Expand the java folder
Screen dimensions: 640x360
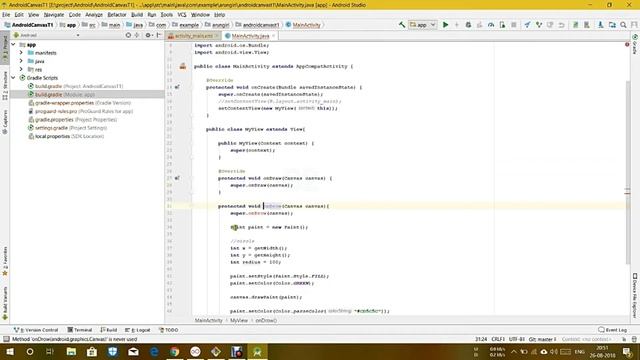click(x=21, y=61)
